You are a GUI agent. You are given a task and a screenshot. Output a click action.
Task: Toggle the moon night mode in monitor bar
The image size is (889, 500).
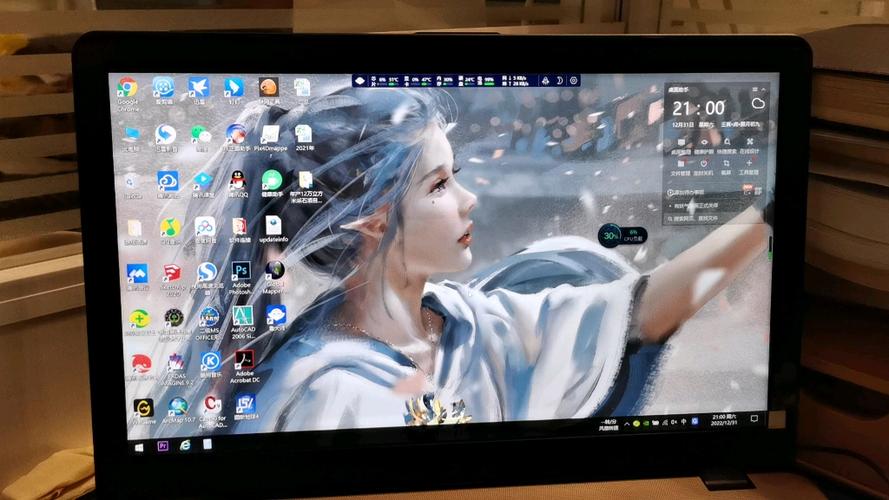[x=559, y=80]
